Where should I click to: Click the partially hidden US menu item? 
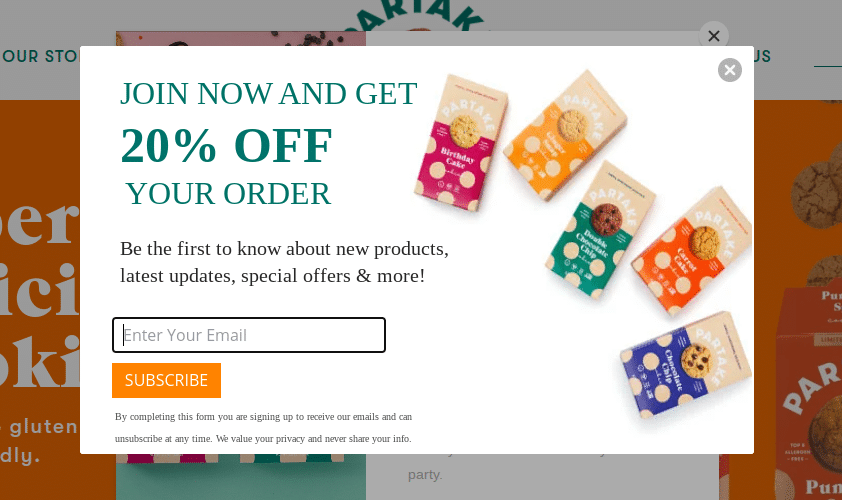763,56
